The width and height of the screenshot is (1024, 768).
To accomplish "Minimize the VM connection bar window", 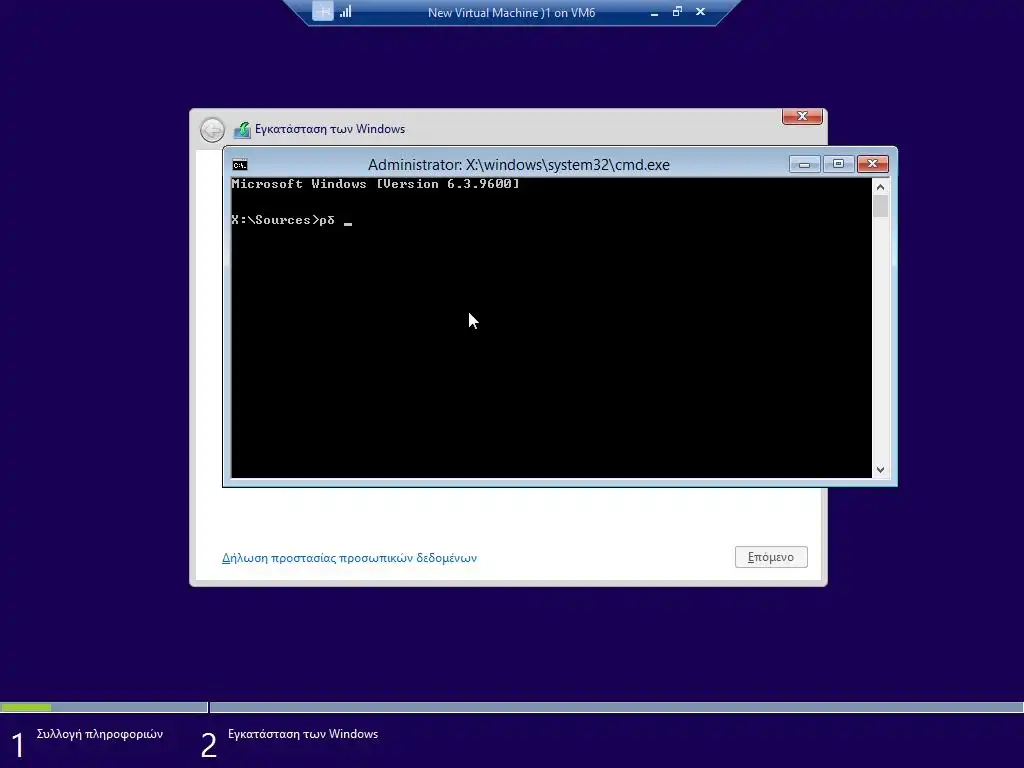I will tap(654, 12).
